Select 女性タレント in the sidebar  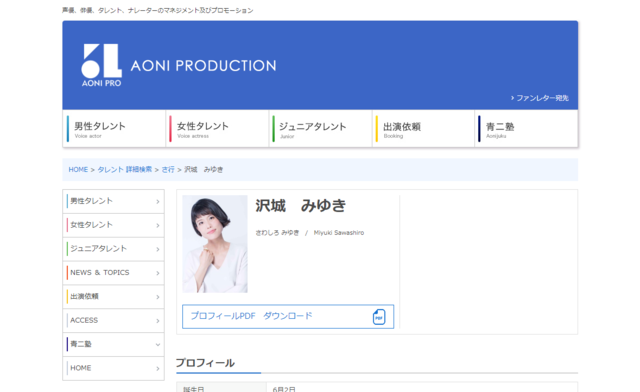click(113, 225)
